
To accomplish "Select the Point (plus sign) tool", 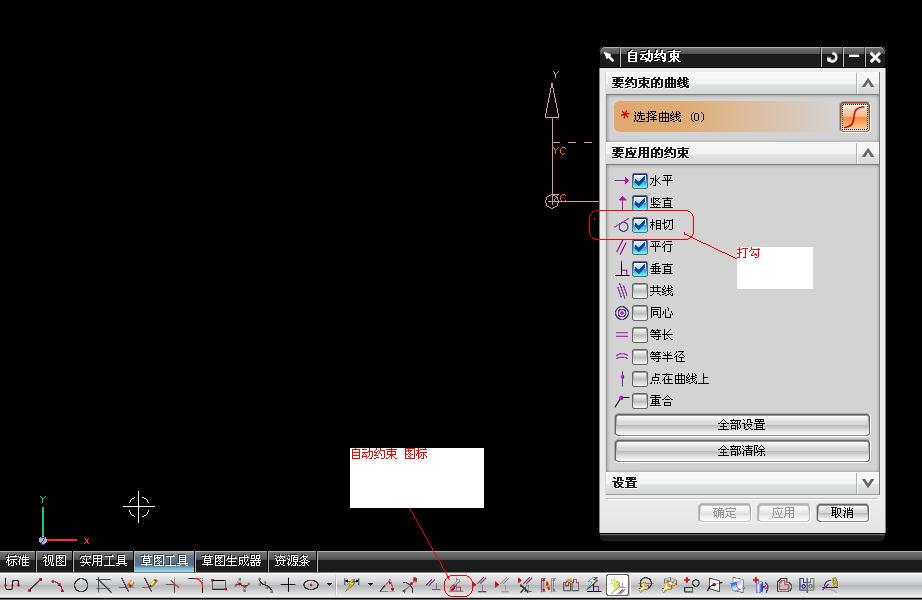I will click(x=288, y=585).
